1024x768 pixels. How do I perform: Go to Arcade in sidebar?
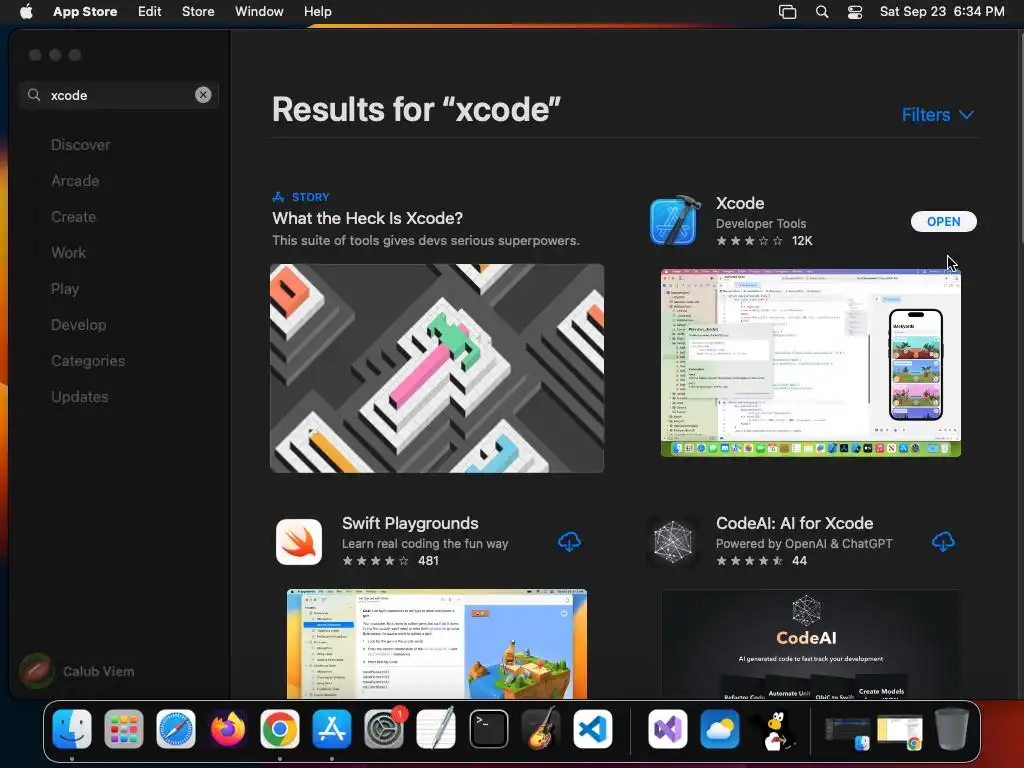click(75, 181)
